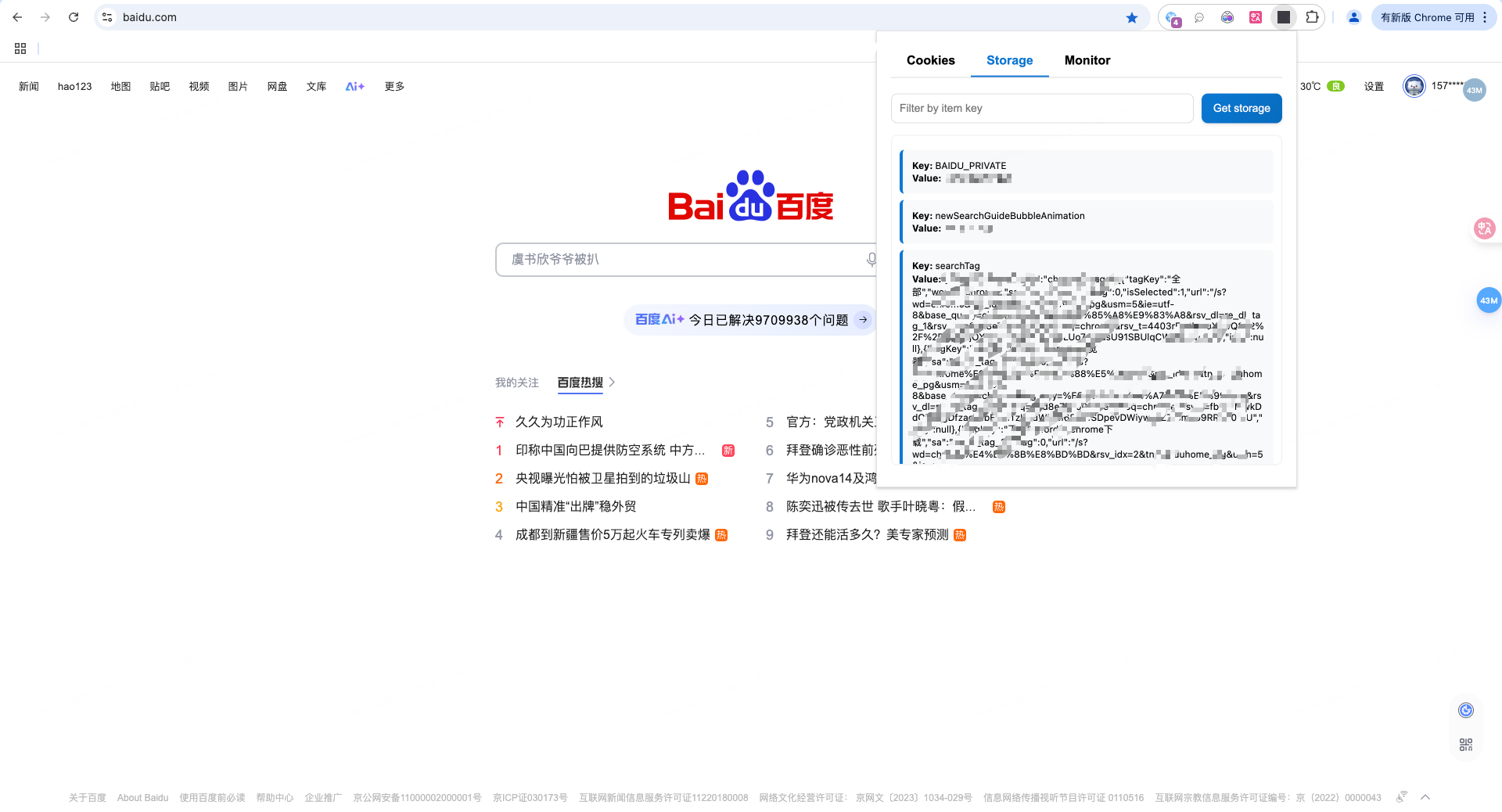Open the Extensions puzzle-piece menu
This screenshot has height=812, width=1502.
1312,17
